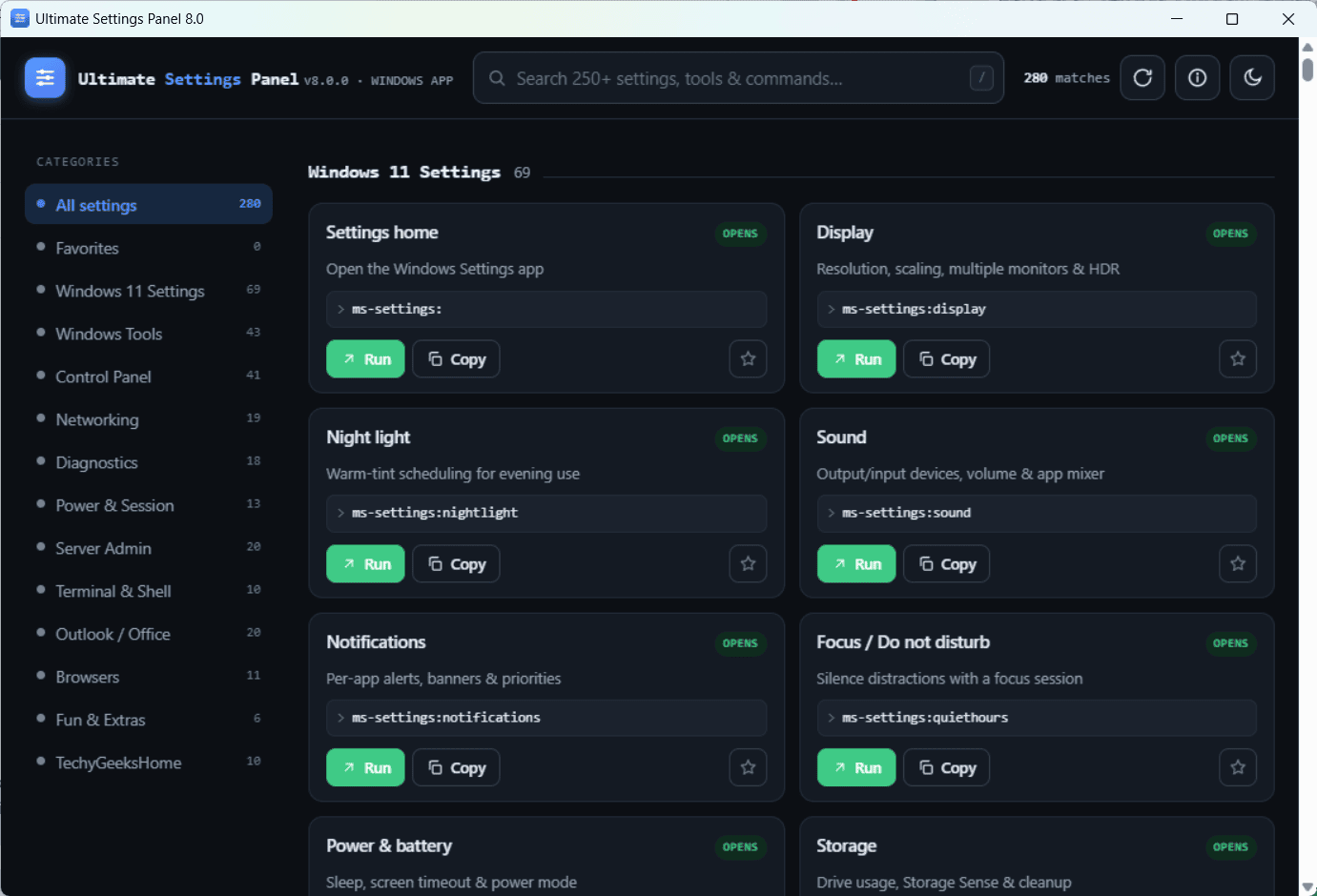This screenshot has width=1317, height=896.
Task: Click the ms-settings:sound command text
Action: [x=906, y=513]
